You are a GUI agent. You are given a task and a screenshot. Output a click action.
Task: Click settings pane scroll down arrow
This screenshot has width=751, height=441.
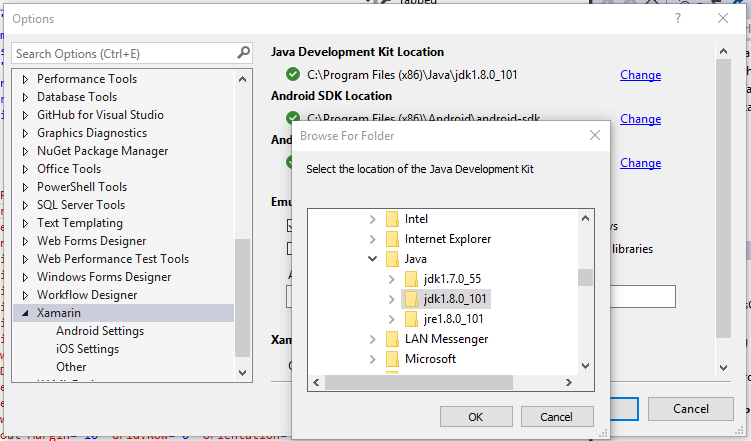point(723,368)
